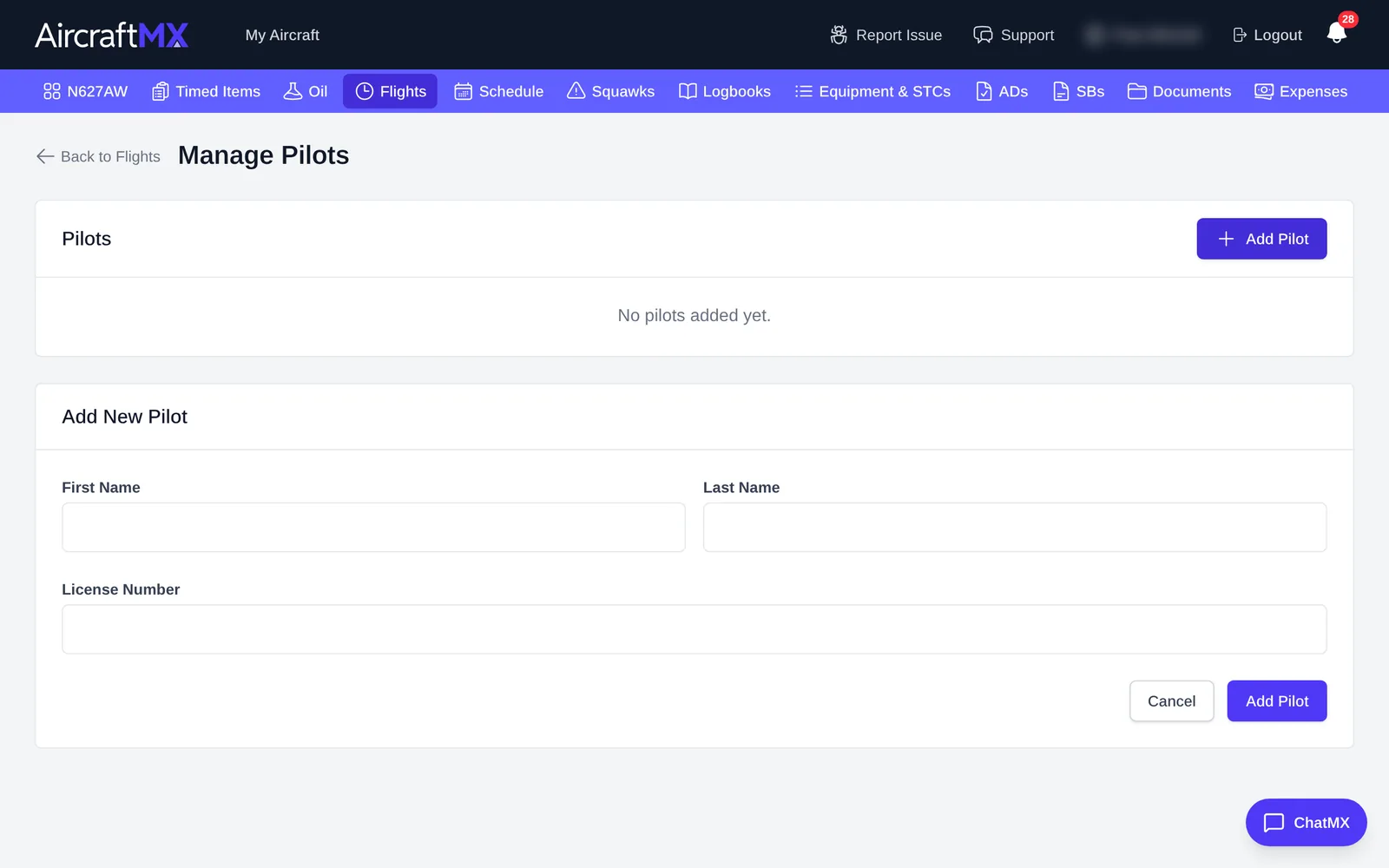Click the AircraftMX logo
The width and height of the screenshot is (1389, 868).
tap(111, 35)
